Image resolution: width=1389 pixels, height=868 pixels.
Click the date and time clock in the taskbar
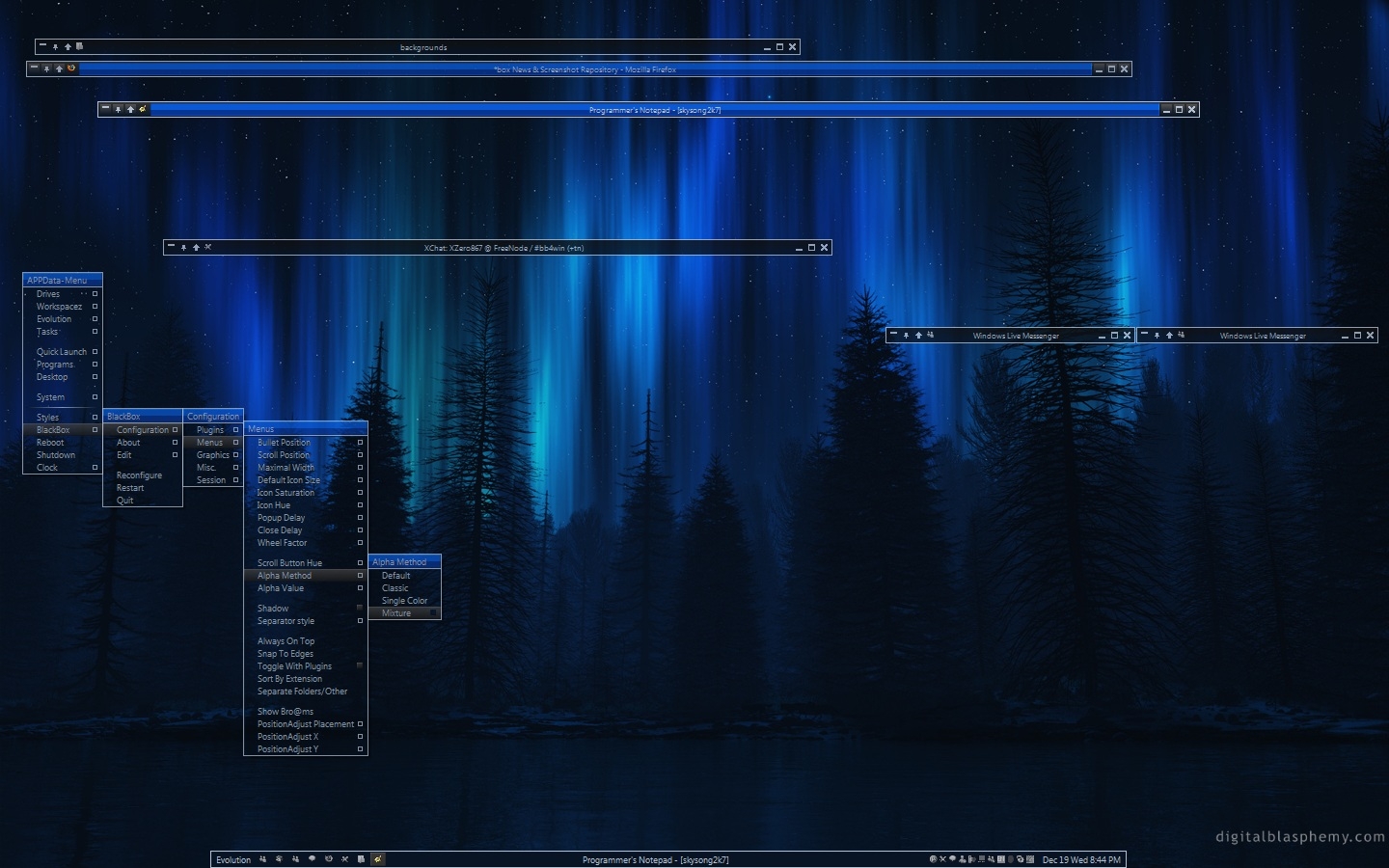tap(1081, 859)
